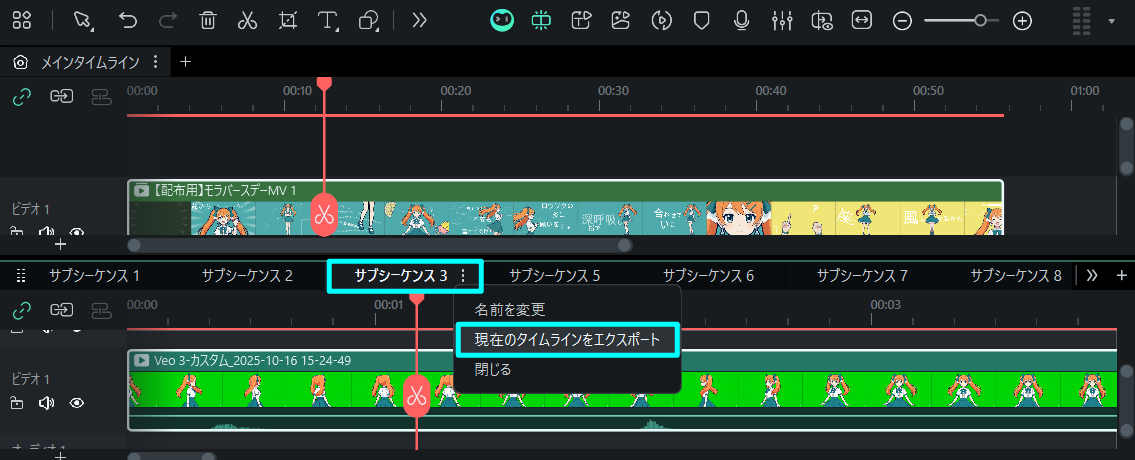Open the audio mixer icon
Viewport: 1135px width, 460px height.
tap(782, 20)
